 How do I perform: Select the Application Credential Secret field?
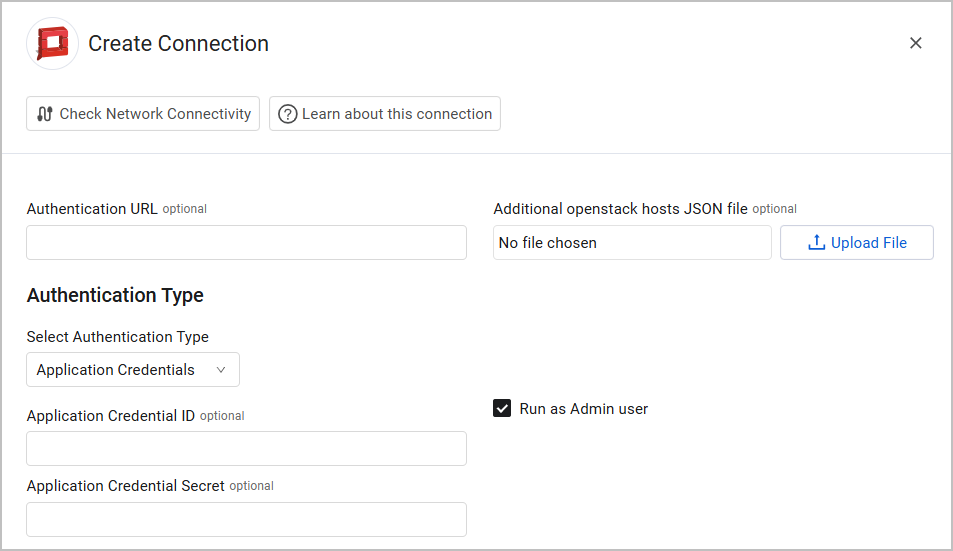pyautogui.click(x=246, y=519)
